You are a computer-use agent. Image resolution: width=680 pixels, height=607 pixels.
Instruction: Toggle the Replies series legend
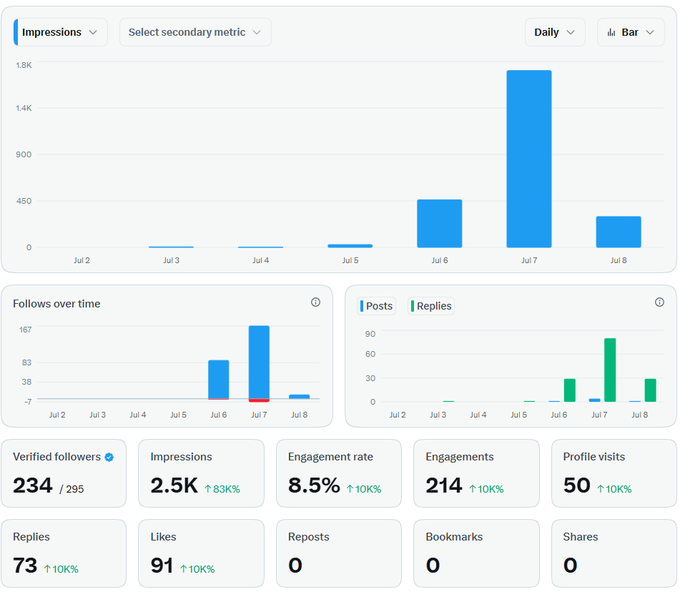431,306
